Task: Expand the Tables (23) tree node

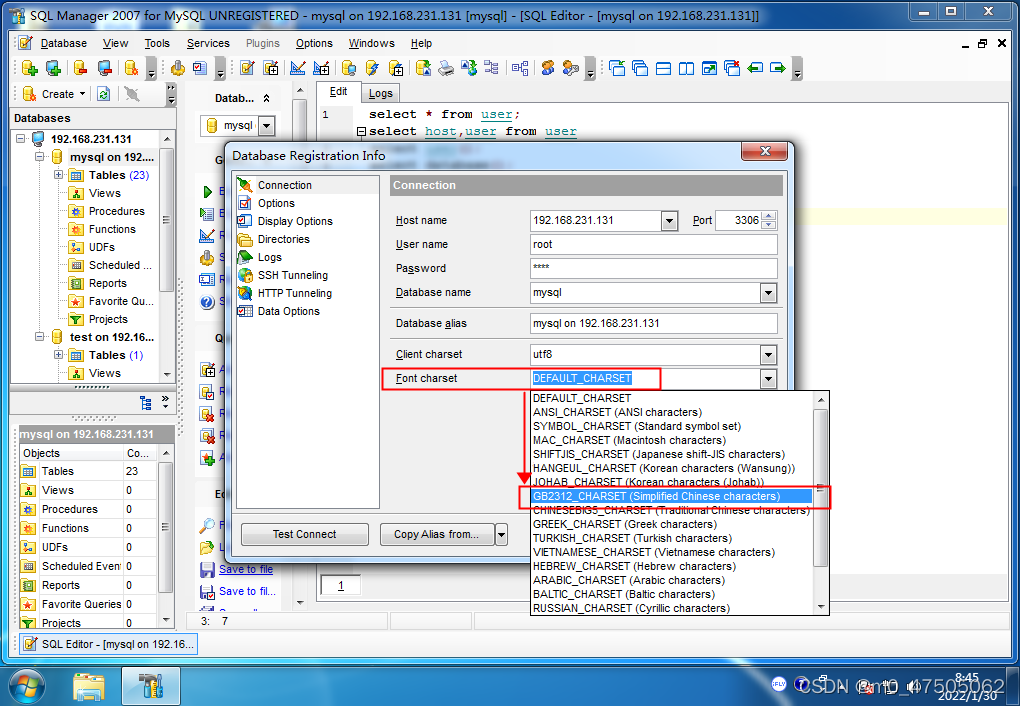Action: [x=58, y=175]
